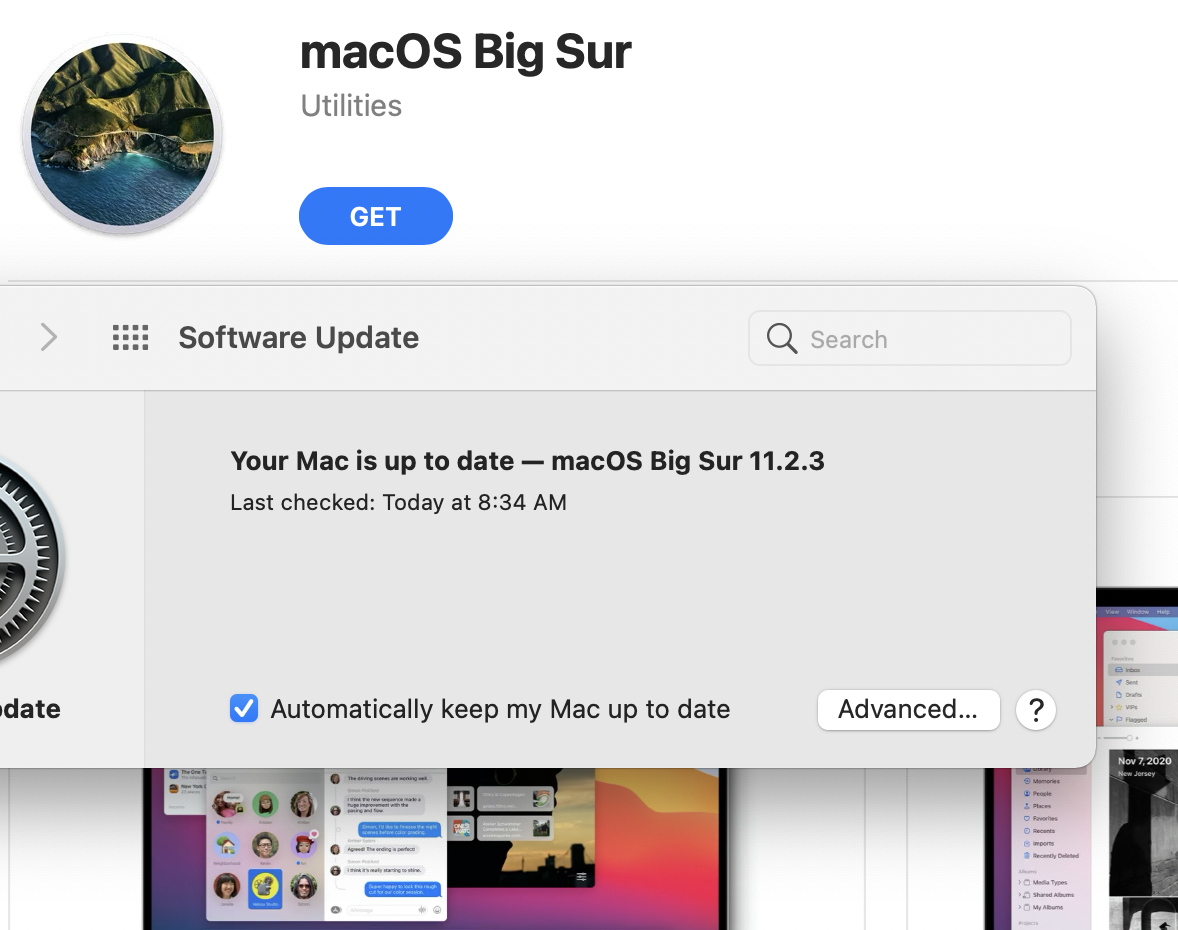The height and width of the screenshot is (930, 1178).
Task: Click the GET button for macOS Big Sur
Action: coord(376,216)
